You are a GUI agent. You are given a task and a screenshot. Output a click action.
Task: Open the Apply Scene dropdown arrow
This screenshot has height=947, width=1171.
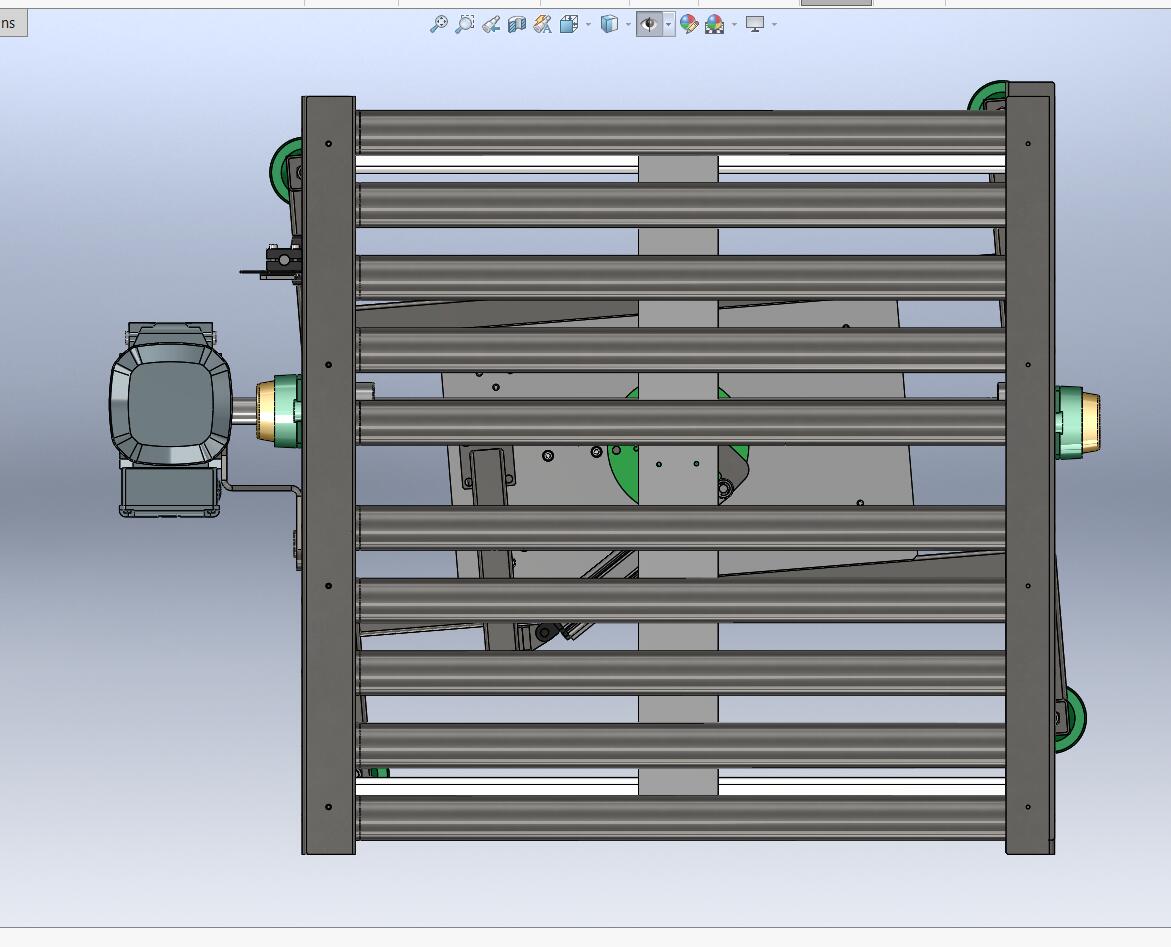point(735,25)
